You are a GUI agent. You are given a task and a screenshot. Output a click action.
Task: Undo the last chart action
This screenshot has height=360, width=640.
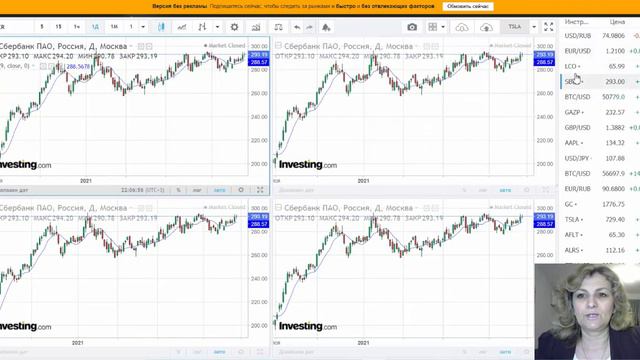pyautogui.click(x=297, y=27)
